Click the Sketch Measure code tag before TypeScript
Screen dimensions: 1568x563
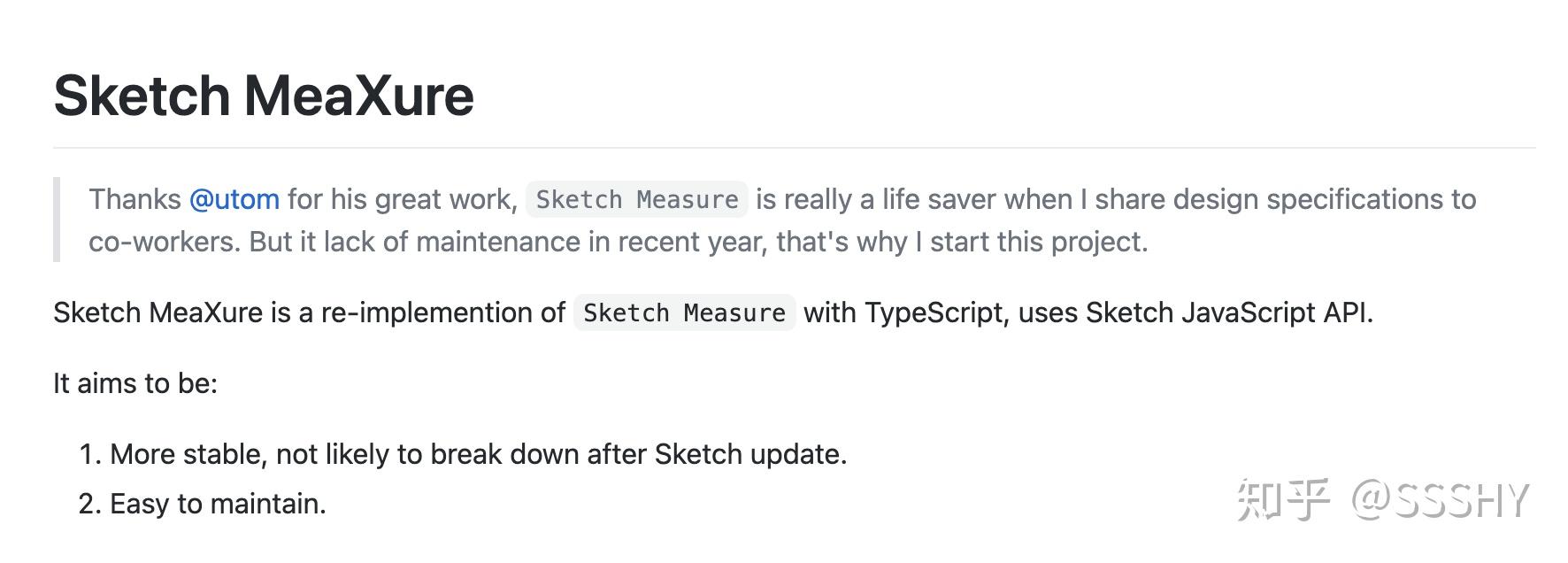coord(684,313)
